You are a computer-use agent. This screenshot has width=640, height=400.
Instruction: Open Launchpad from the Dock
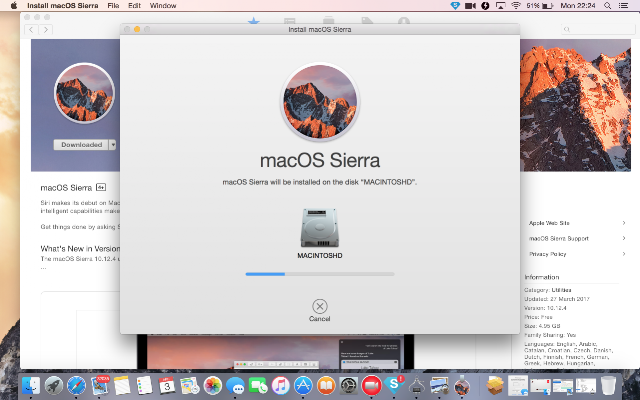pos(54,385)
